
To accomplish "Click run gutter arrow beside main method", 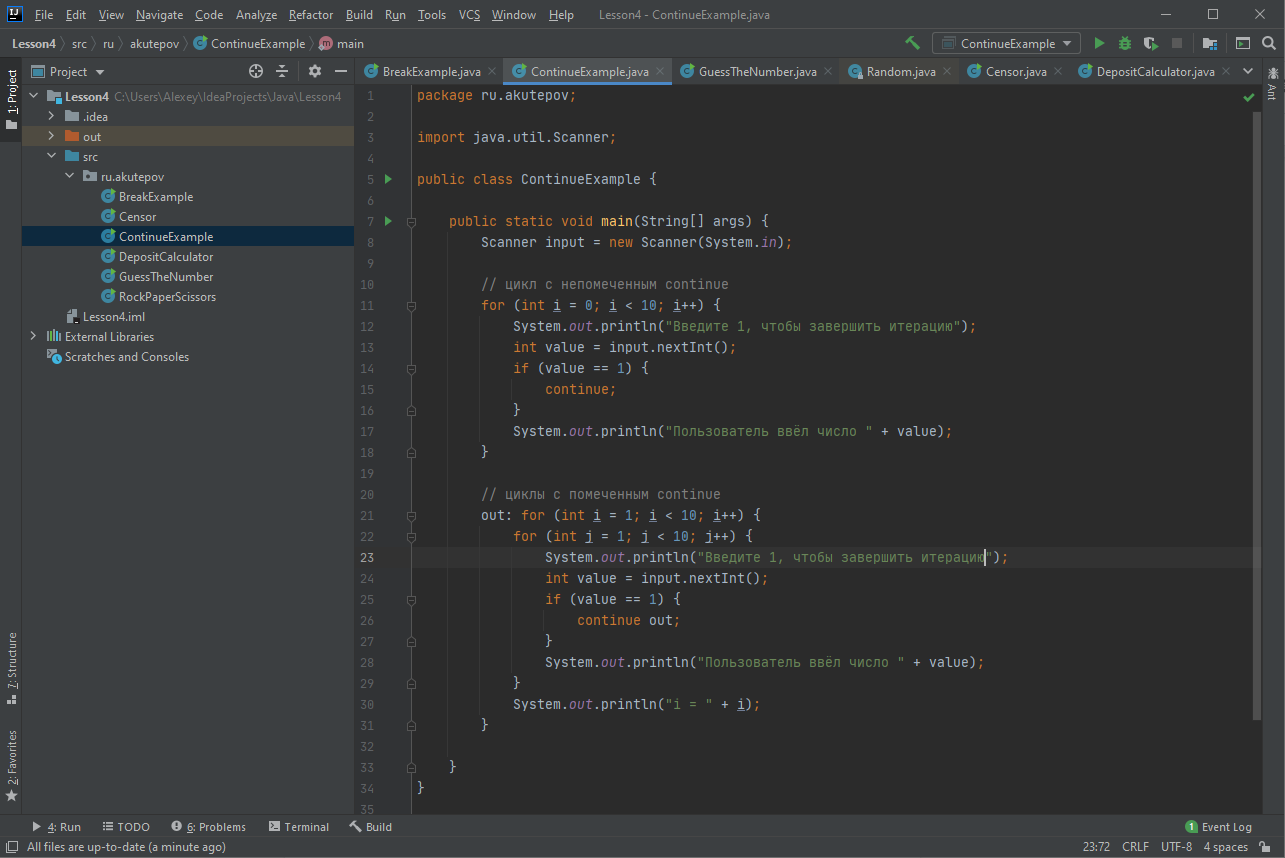I will pyautogui.click(x=388, y=221).
